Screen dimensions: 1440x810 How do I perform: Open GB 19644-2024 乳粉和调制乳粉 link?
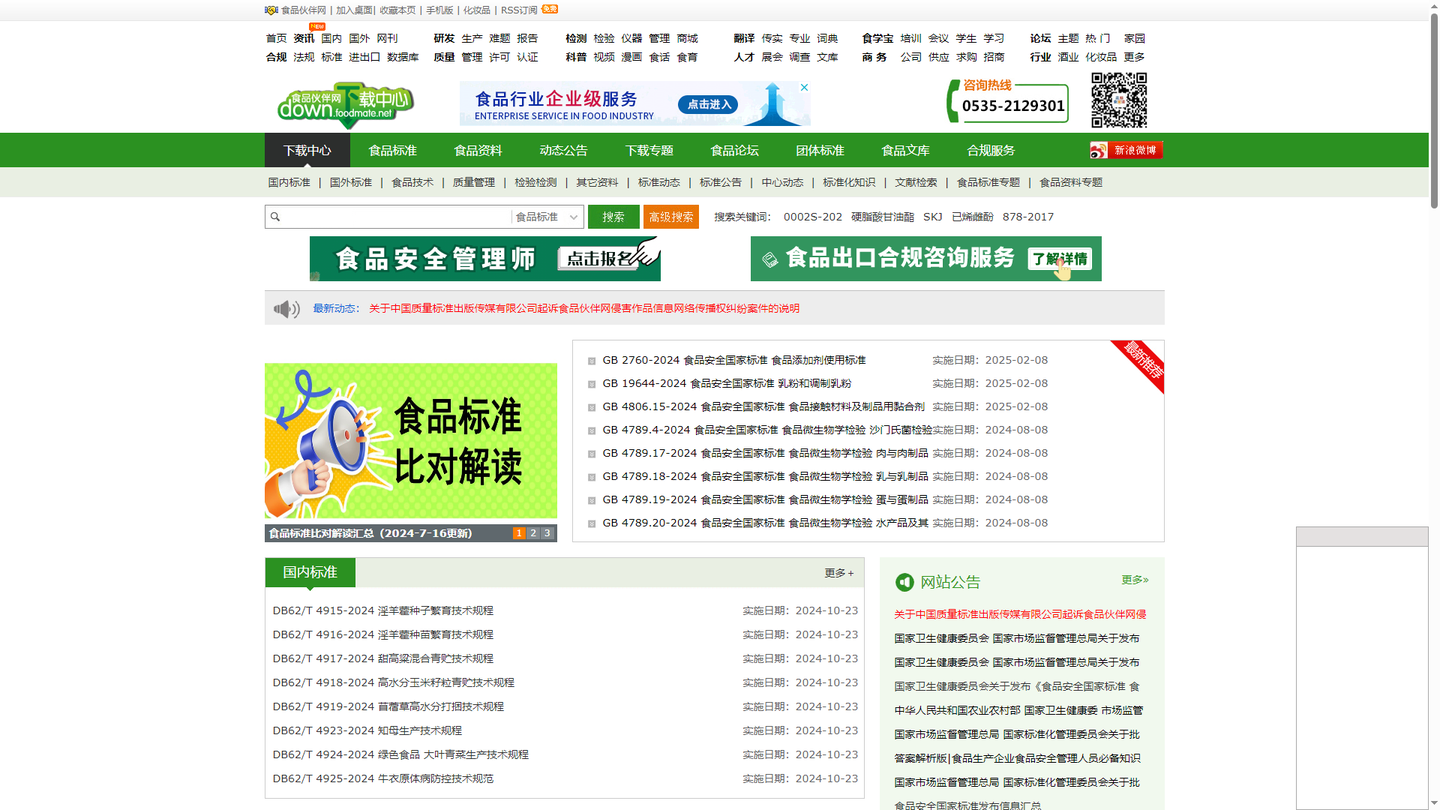tap(727, 384)
